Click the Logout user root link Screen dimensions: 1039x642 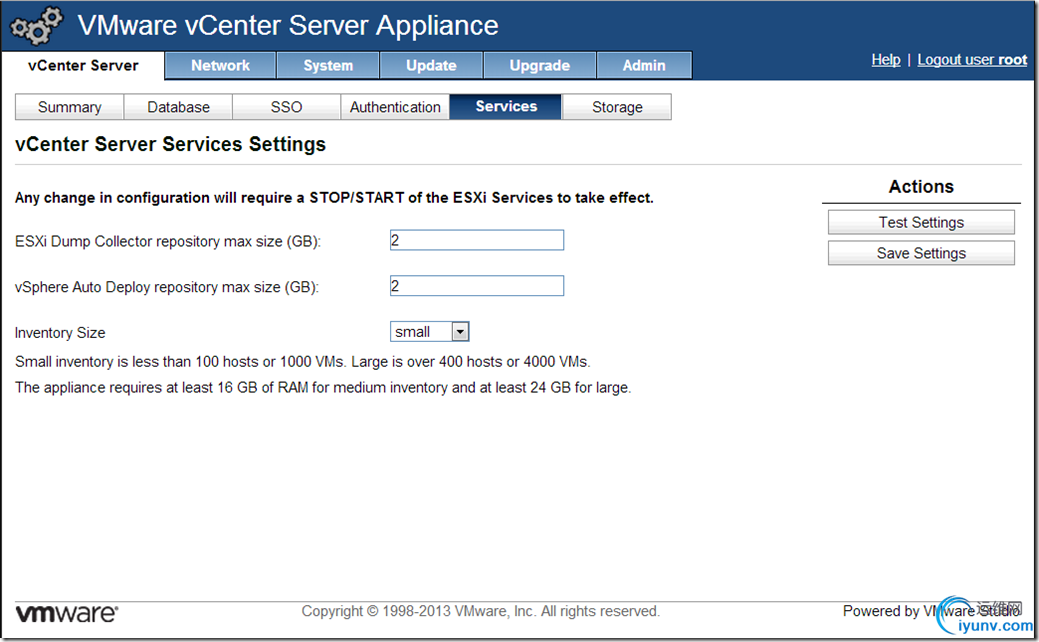click(972, 60)
